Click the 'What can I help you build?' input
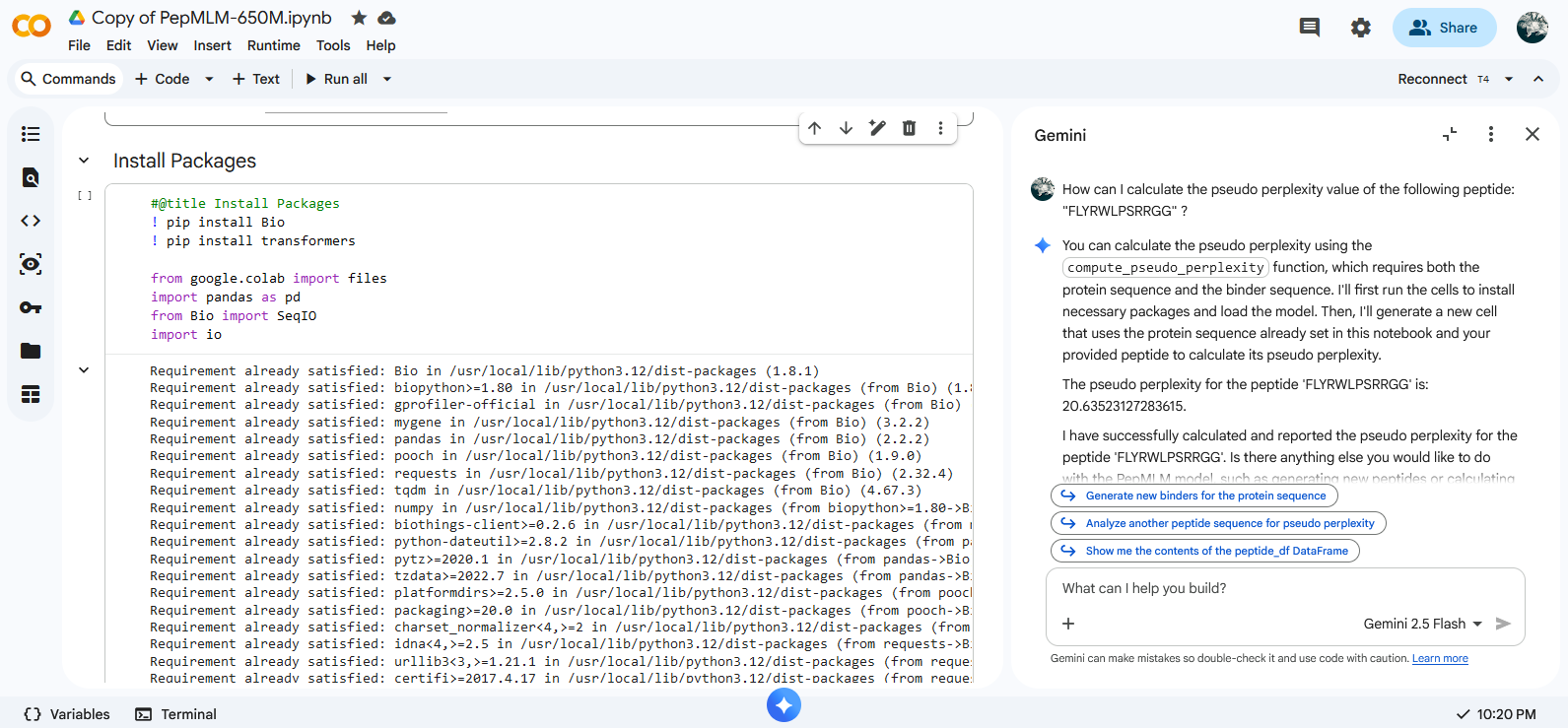Screen dimensions: 1568x728 coord(1281,588)
